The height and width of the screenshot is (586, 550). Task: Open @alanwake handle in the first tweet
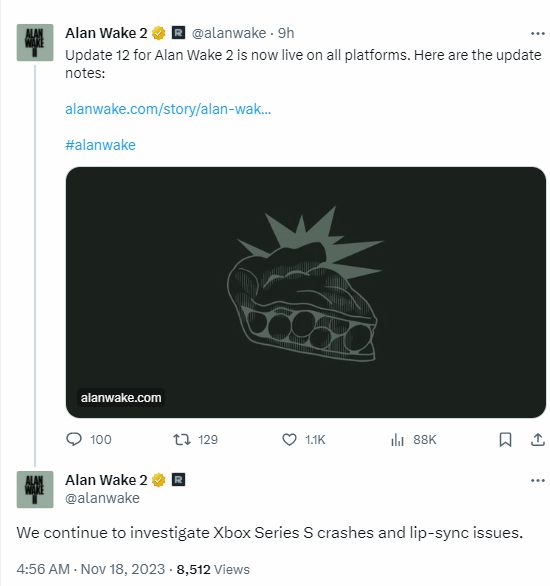pos(229,33)
